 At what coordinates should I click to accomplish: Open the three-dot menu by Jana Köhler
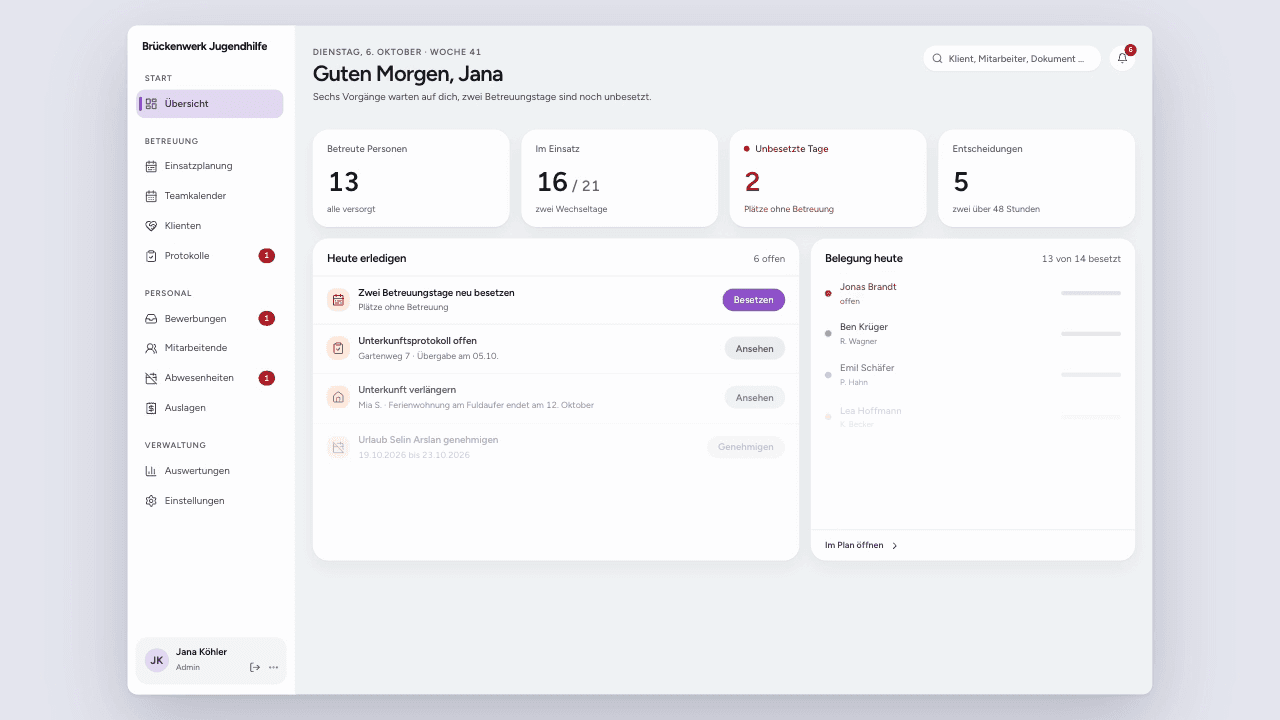tap(273, 667)
